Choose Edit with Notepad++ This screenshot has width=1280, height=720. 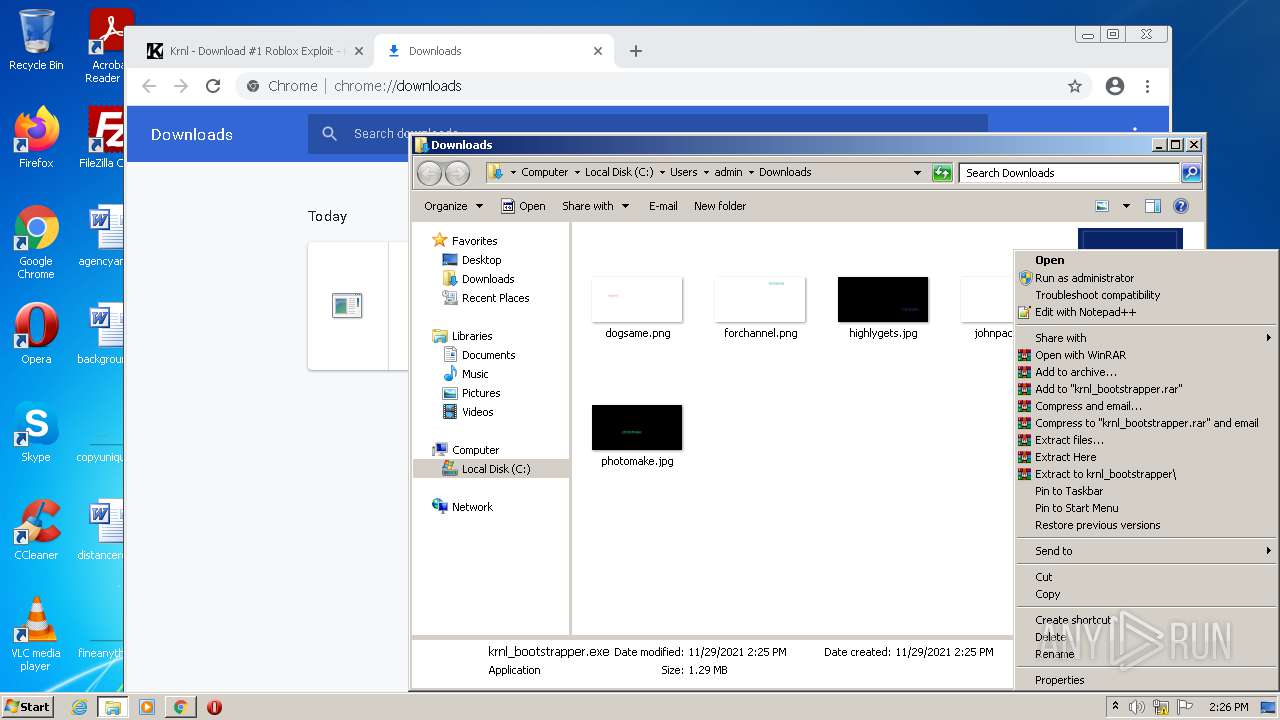tap(1146, 312)
